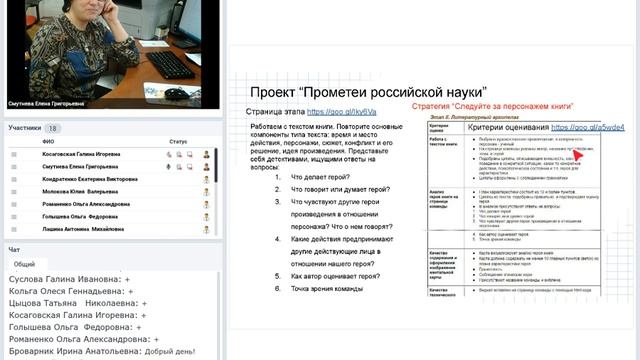Click the screen sharing icon for Косаговская Галина Игоревна
Screen dimensions: 640x360
point(190,154)
